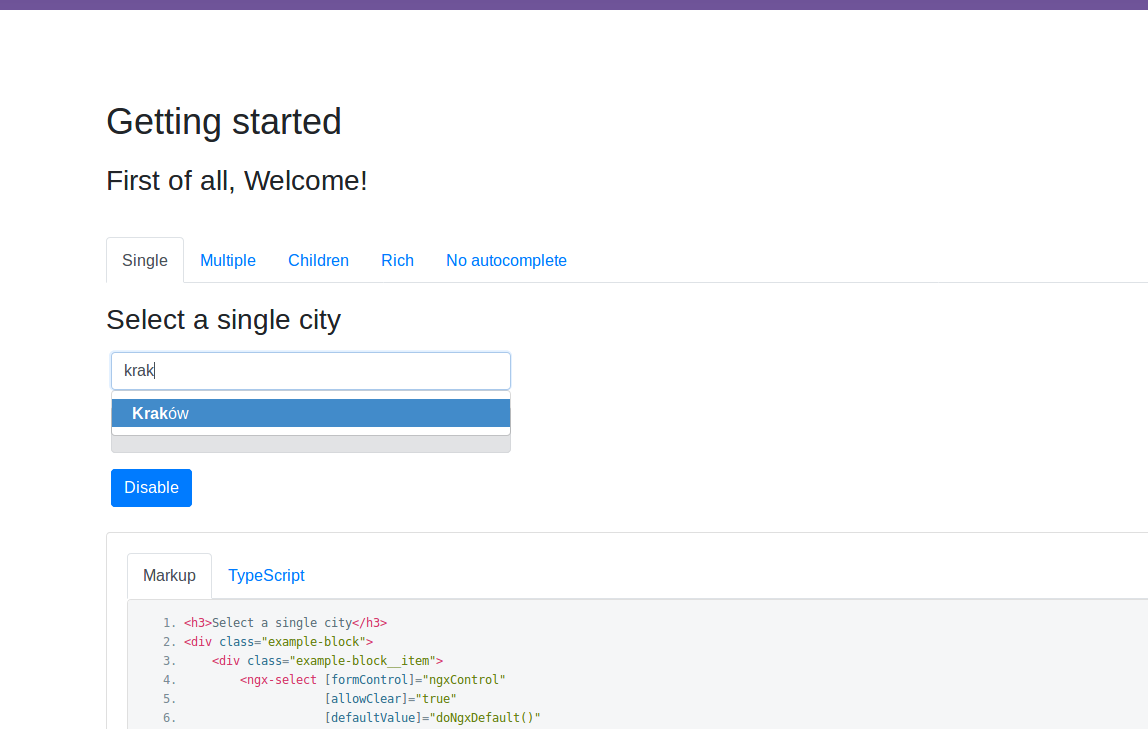
Task: Click the Disable button
Action: [151, 487]
